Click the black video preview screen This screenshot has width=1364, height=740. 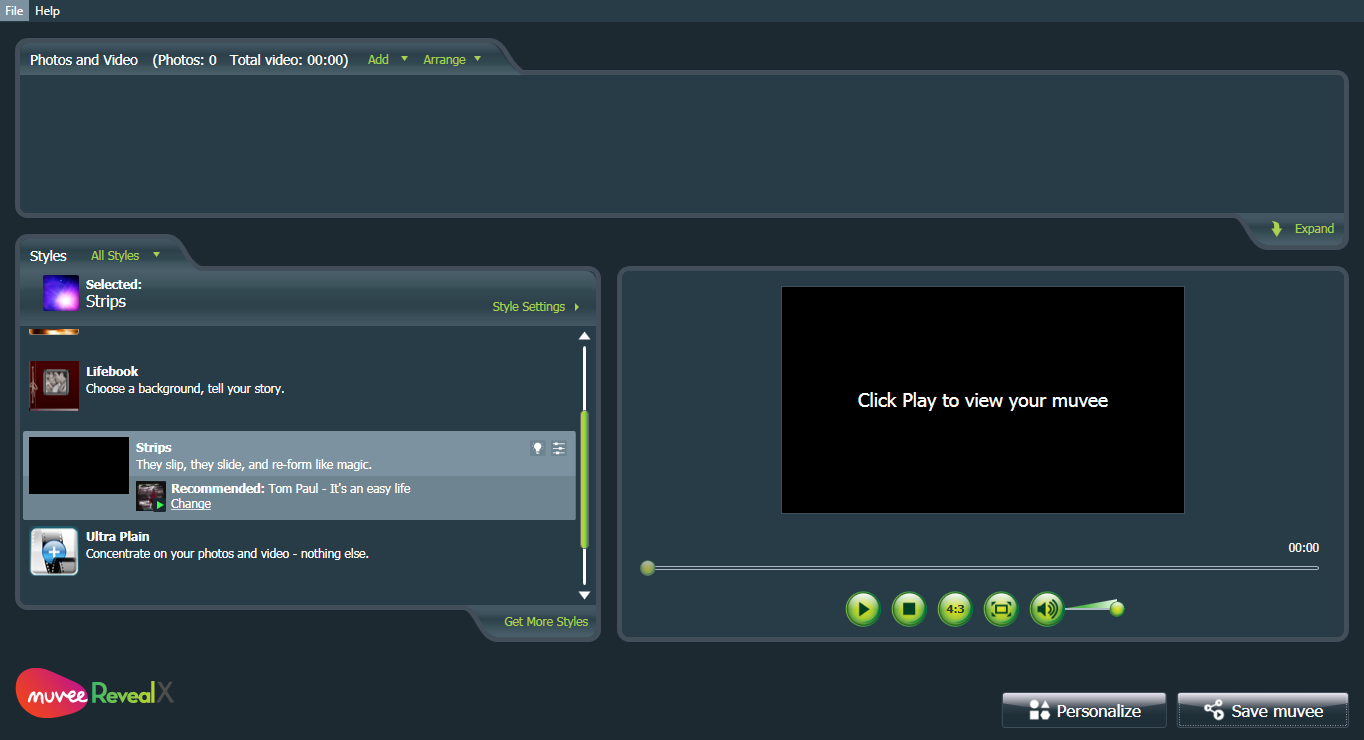(983, 400)
